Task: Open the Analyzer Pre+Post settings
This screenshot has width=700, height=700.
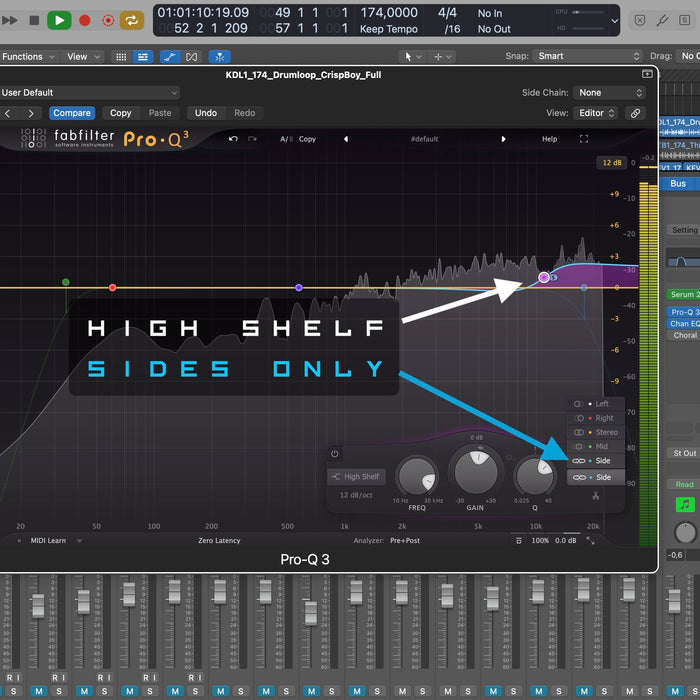Action: click(x=404, y=541)
